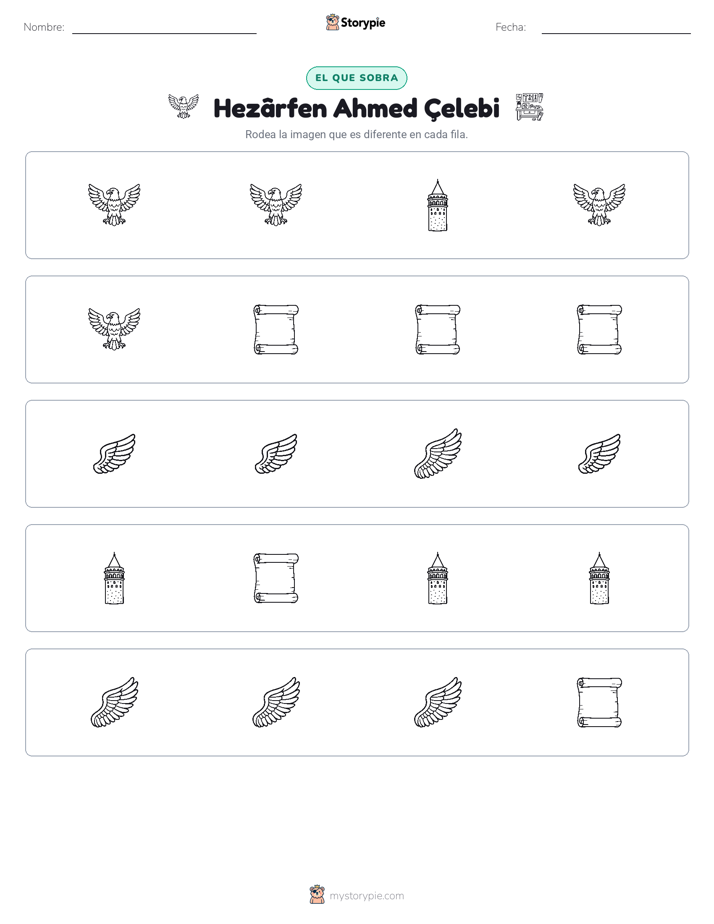The width and height of the screenshot is (714, 924).
Task: Click the last eagle in row one
Action: 599,204
